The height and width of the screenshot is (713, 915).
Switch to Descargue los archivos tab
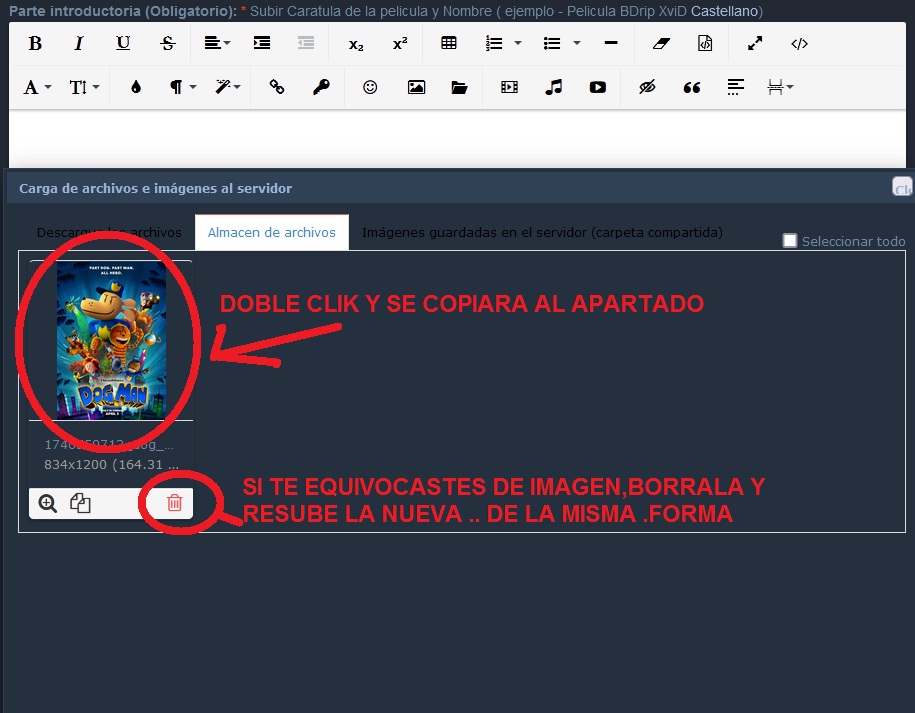(x=109, y=232)
